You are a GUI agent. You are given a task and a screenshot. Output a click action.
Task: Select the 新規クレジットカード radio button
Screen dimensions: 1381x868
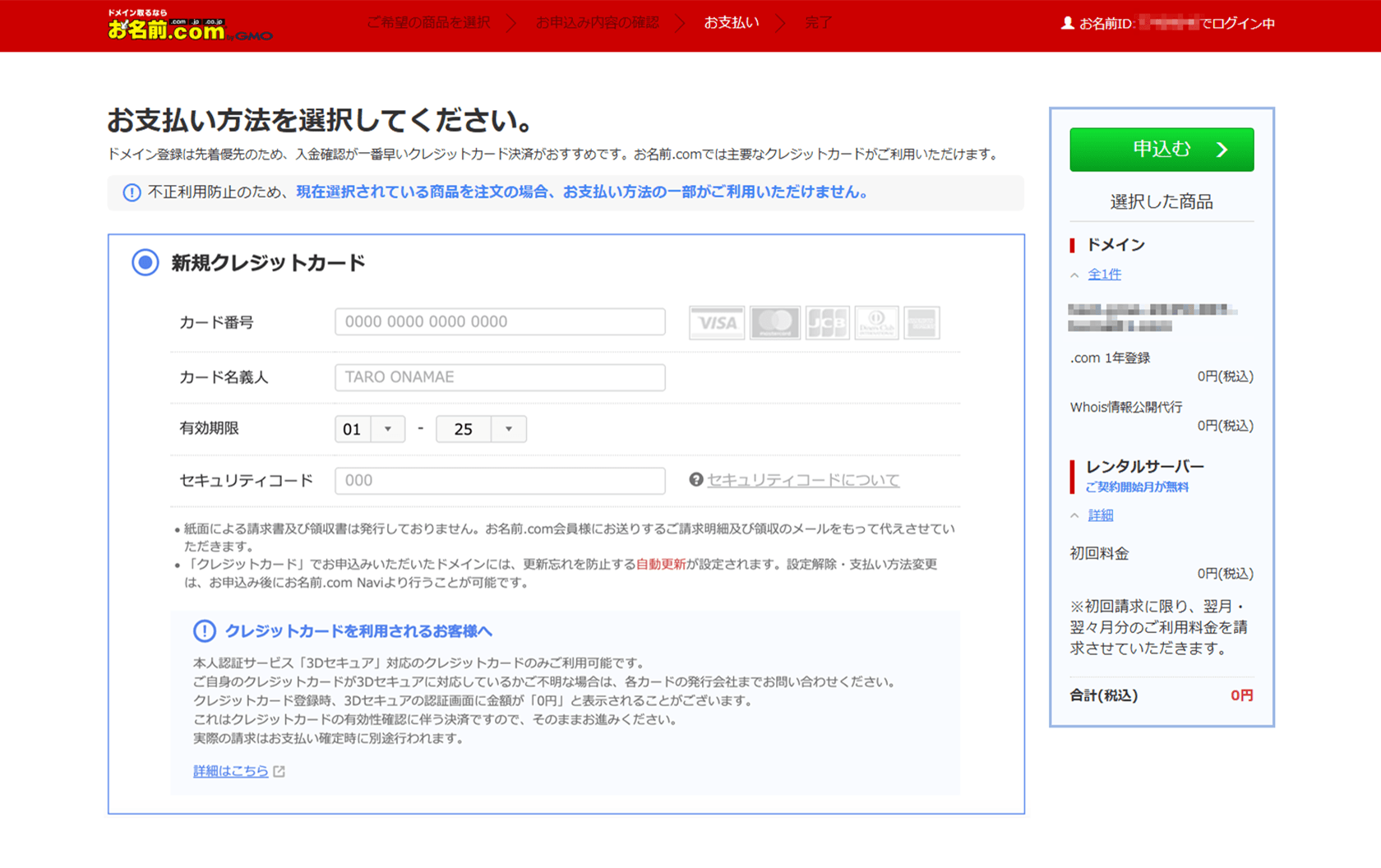(145, 263)
